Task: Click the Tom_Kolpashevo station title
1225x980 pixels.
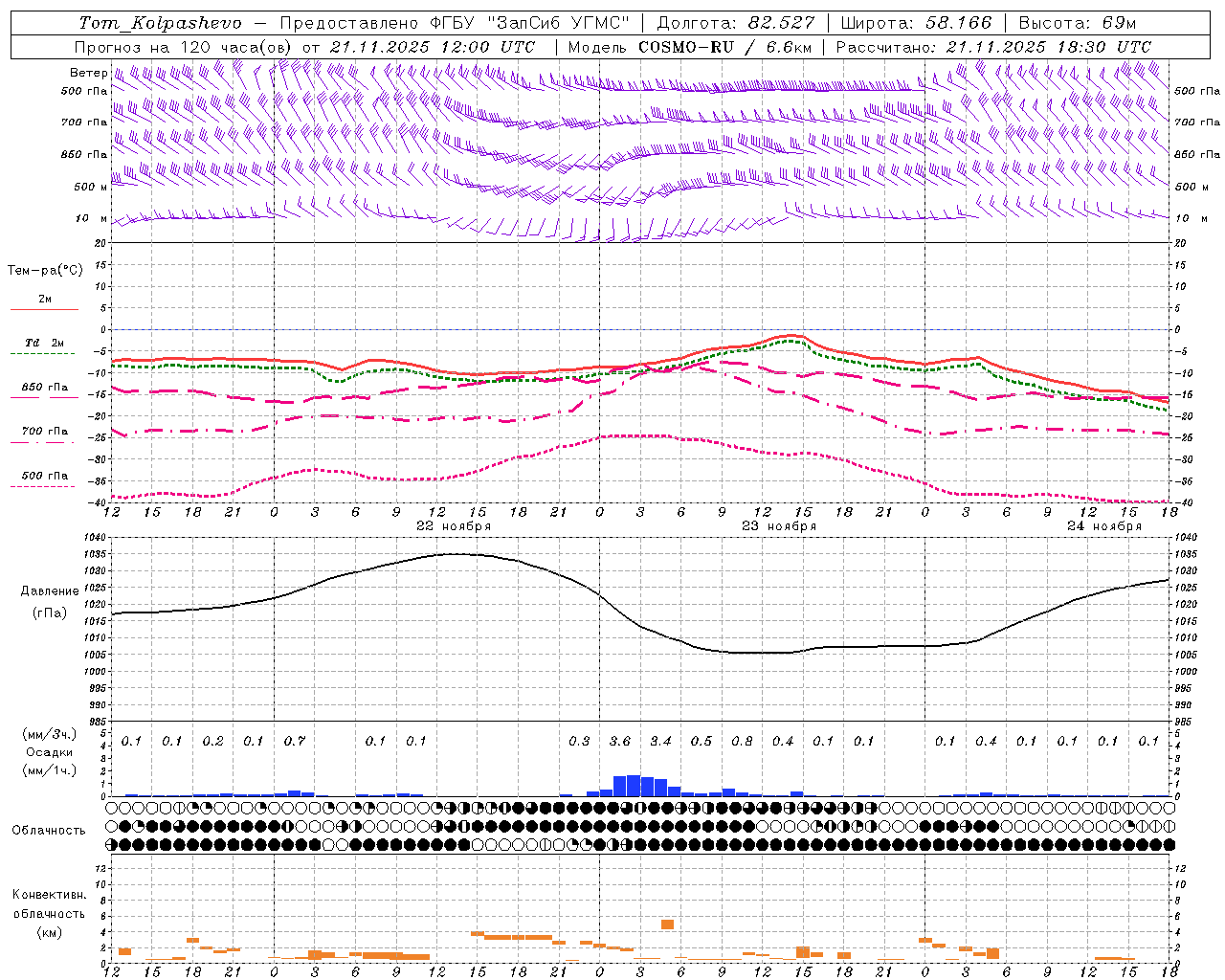Action: point(161,23)
